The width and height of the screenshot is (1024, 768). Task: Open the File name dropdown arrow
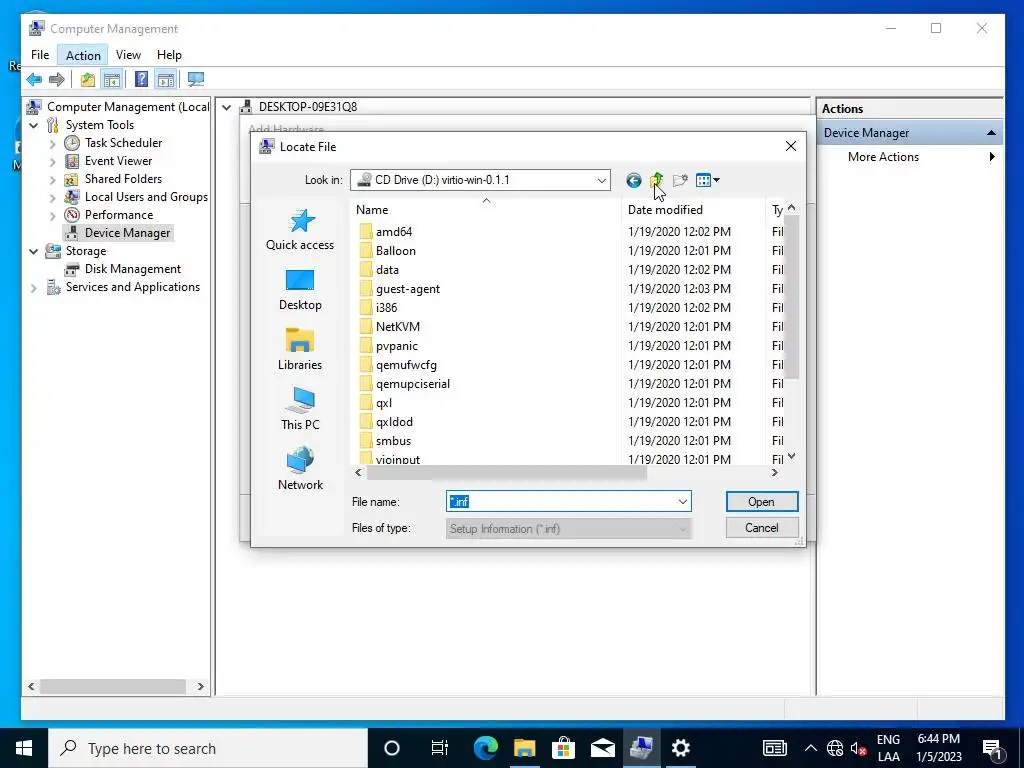click(682, 502)
